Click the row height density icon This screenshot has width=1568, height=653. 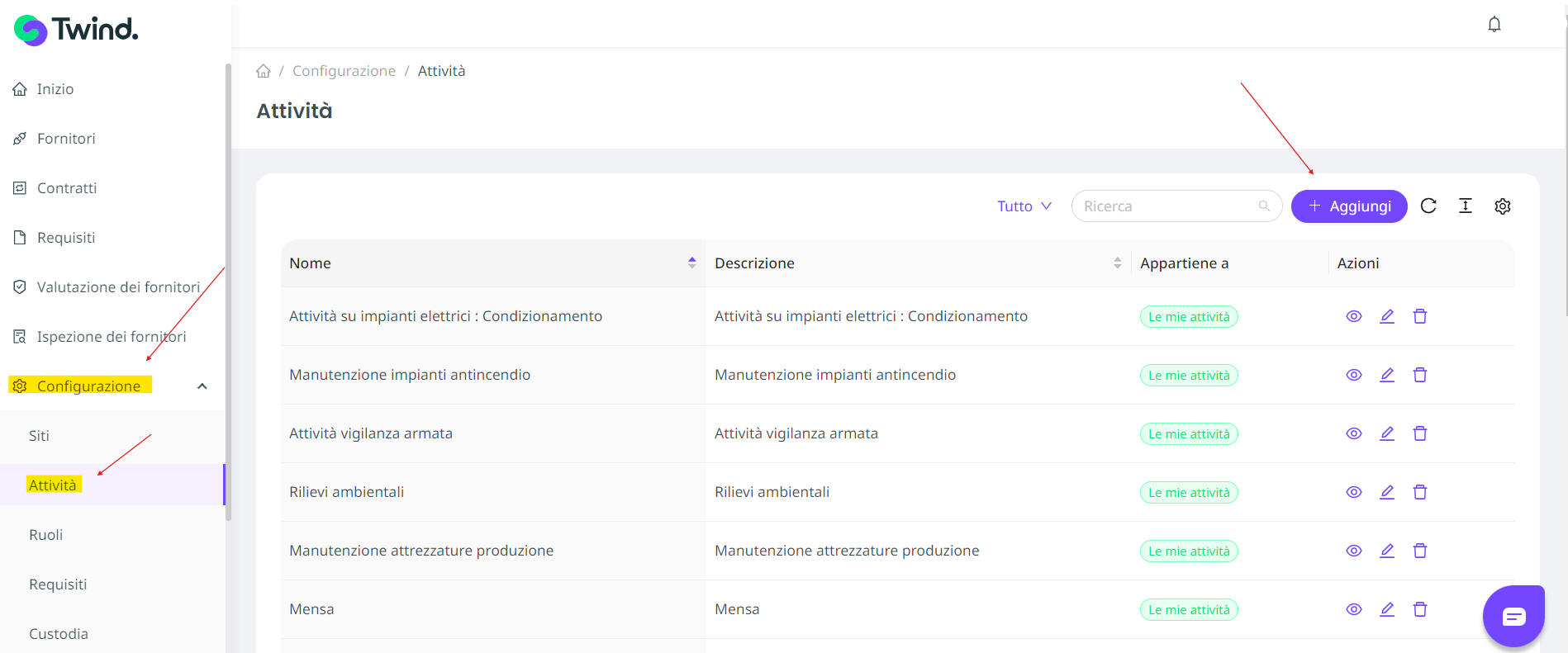point(1466,206)
